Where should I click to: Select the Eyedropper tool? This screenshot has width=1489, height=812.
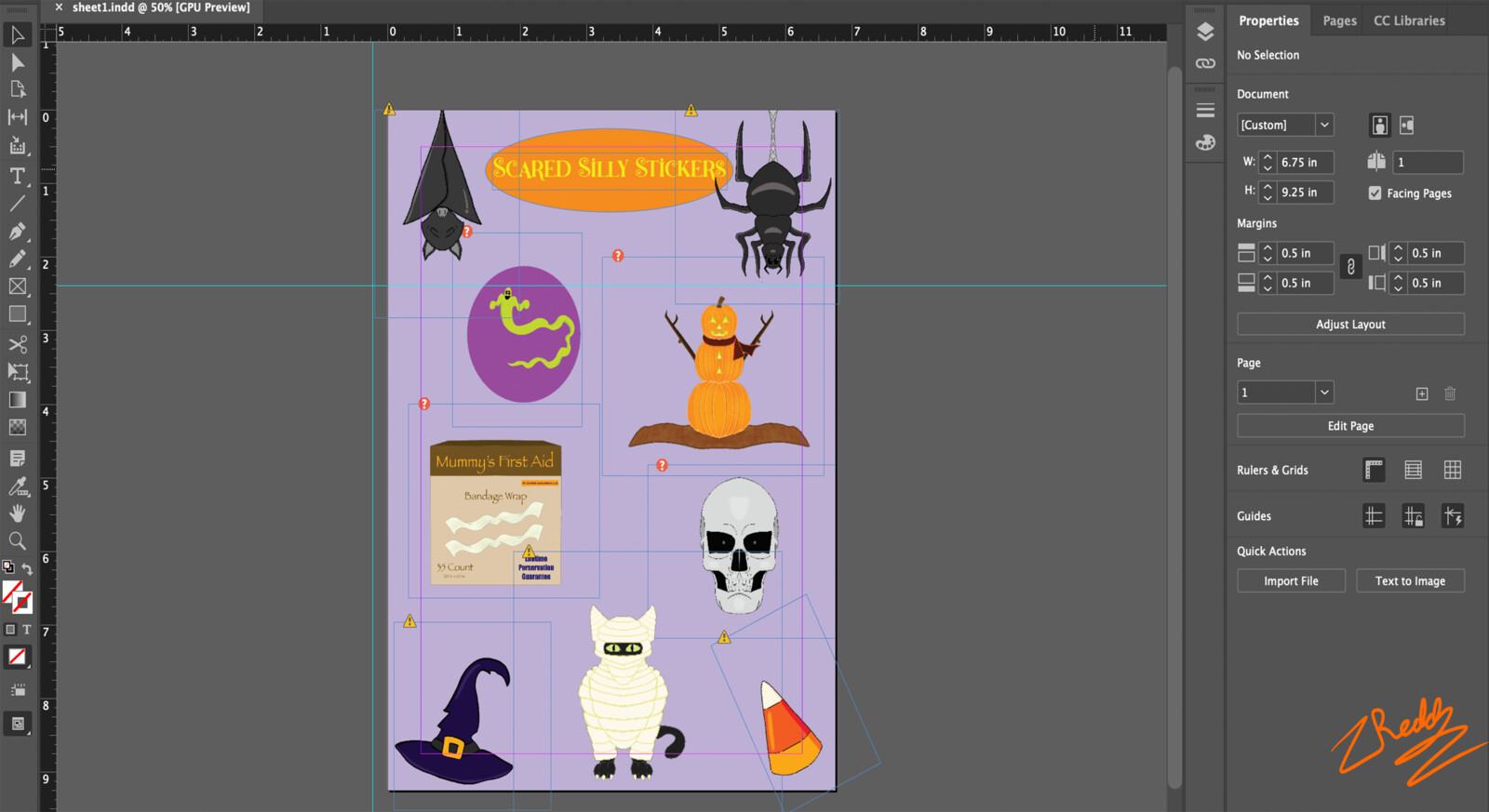pos(18,486)
